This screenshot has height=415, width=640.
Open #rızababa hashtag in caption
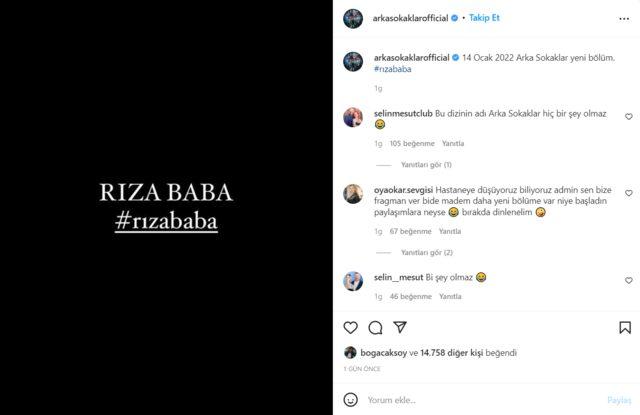pyautogui.click(x=392, y=69)
